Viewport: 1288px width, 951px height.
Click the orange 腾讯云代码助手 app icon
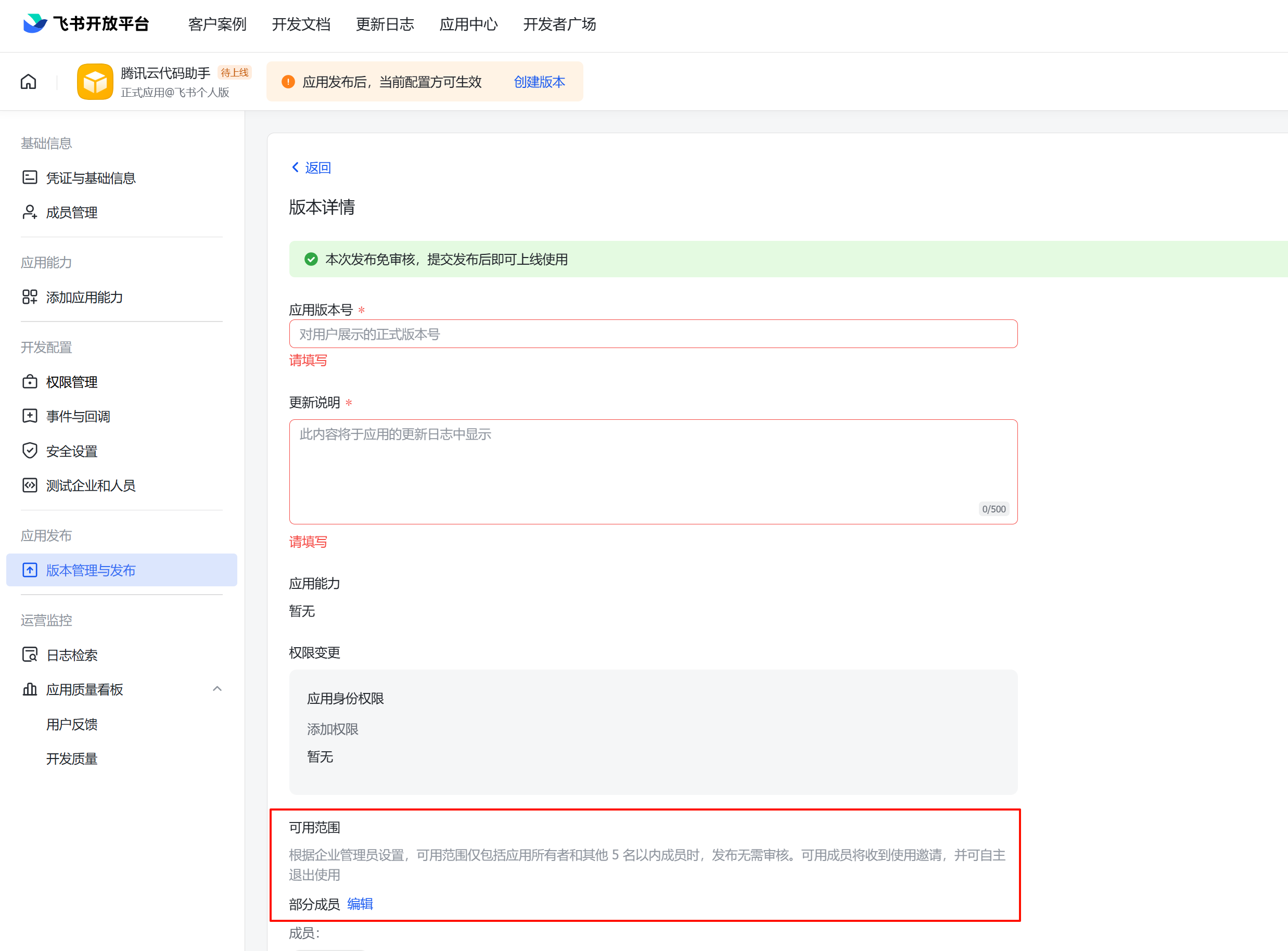click(95, 82)
